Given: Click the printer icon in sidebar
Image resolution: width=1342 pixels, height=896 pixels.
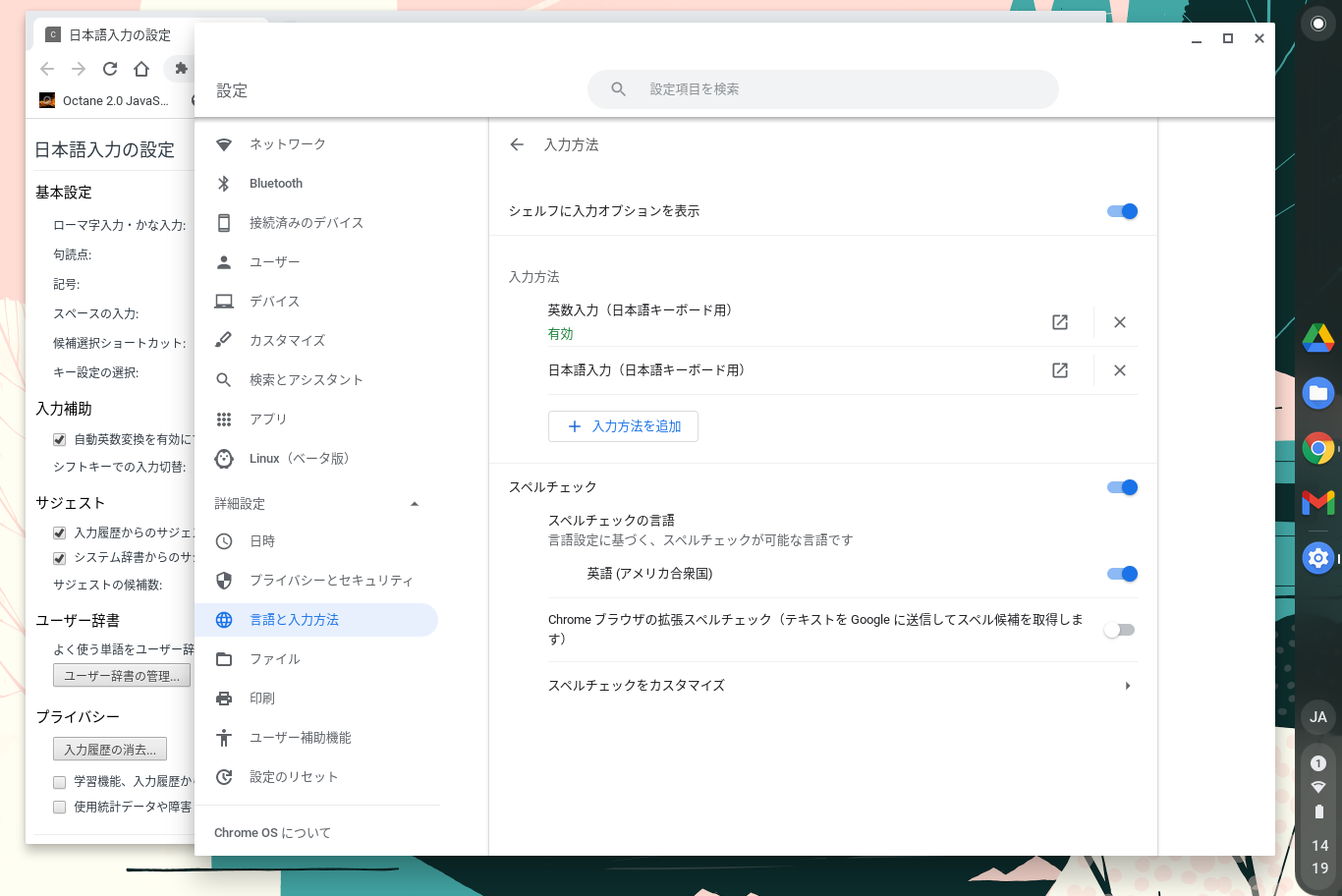Looking at the screenshot, I should pos(224,699).
